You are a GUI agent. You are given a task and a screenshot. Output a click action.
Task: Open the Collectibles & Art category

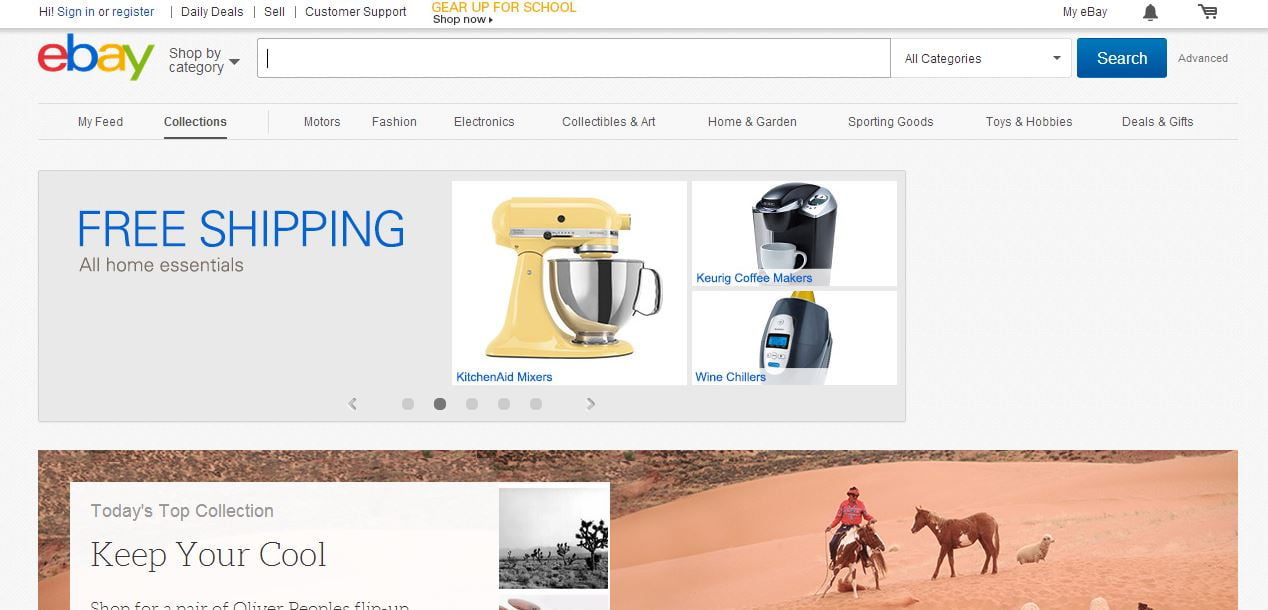(x=609, y=122)
